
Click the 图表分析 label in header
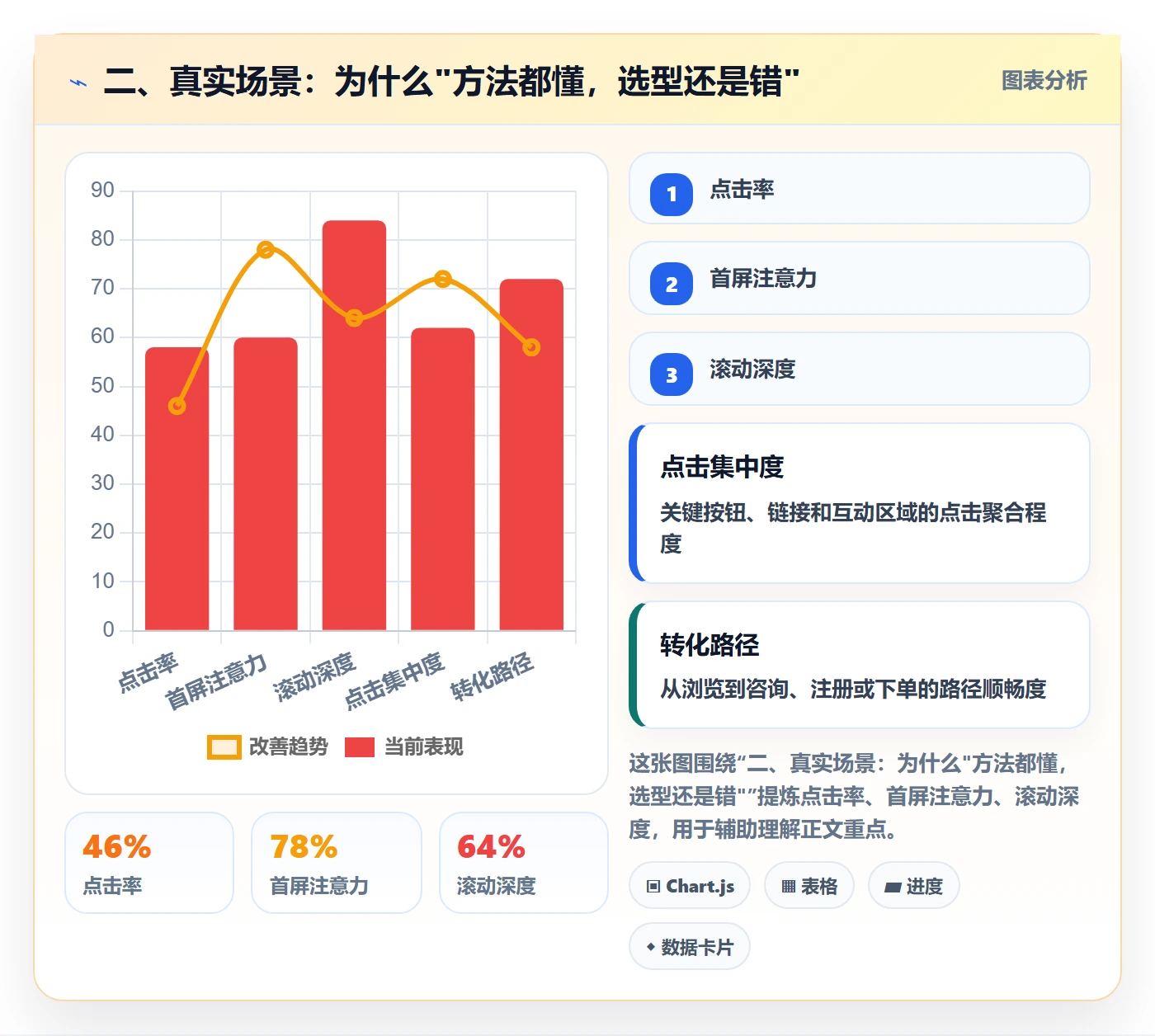(1044, 80)
